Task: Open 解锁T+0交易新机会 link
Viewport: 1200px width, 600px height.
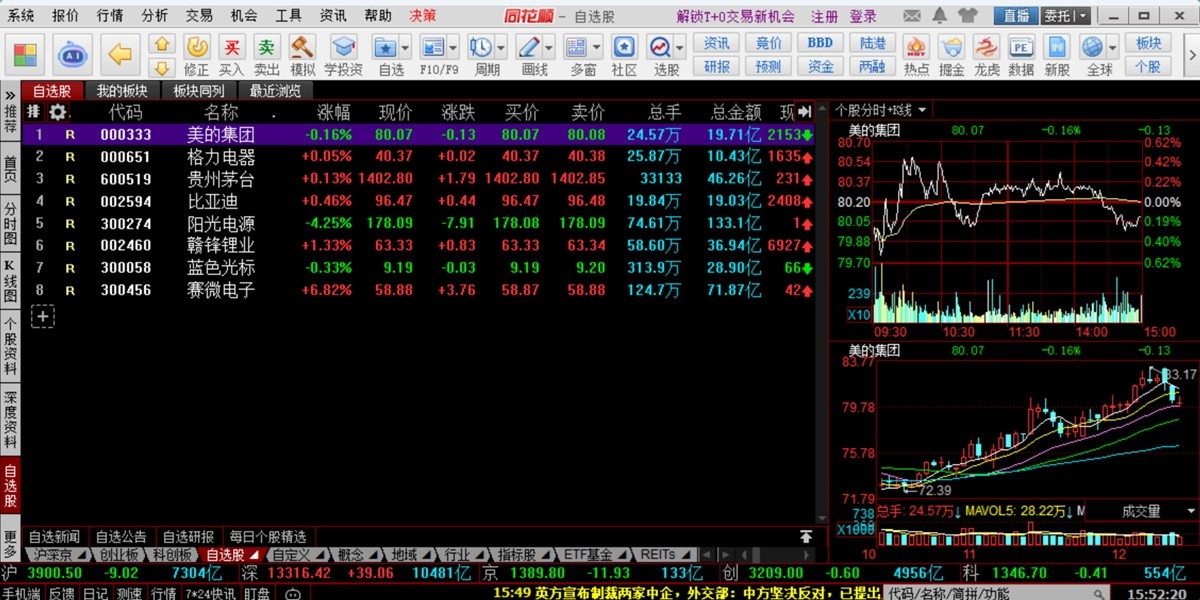Action: (734, 16)
